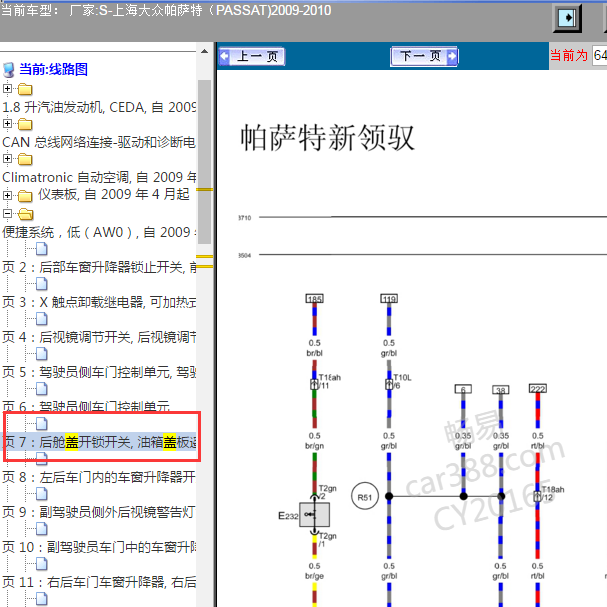Click the R51 circle in the diagram
This screenshot has width=607, height=607.
[365, 497]
